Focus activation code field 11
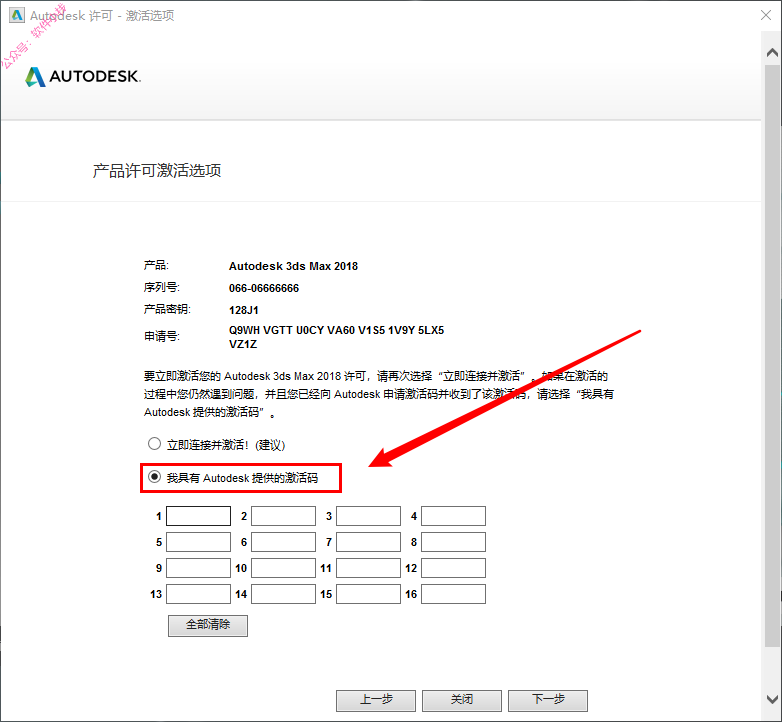Screen dimensions: 782x722 (x=369, y=568)
